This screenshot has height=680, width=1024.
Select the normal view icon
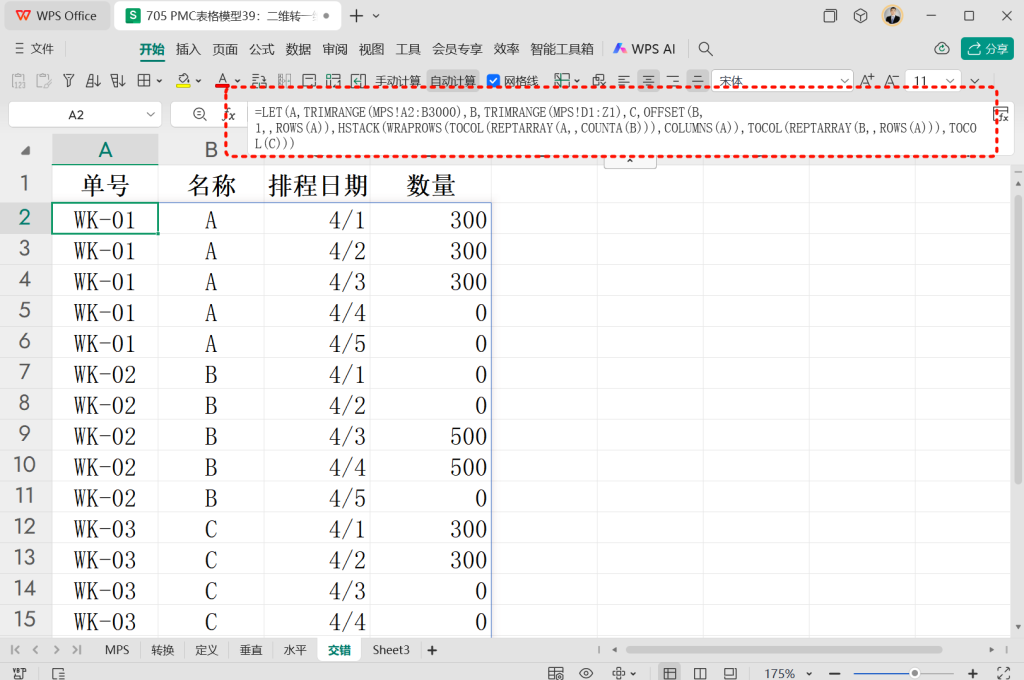coord(669,673)
